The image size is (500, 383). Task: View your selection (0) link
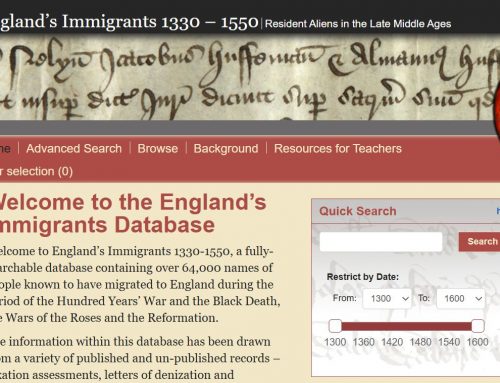pos(36,171)
